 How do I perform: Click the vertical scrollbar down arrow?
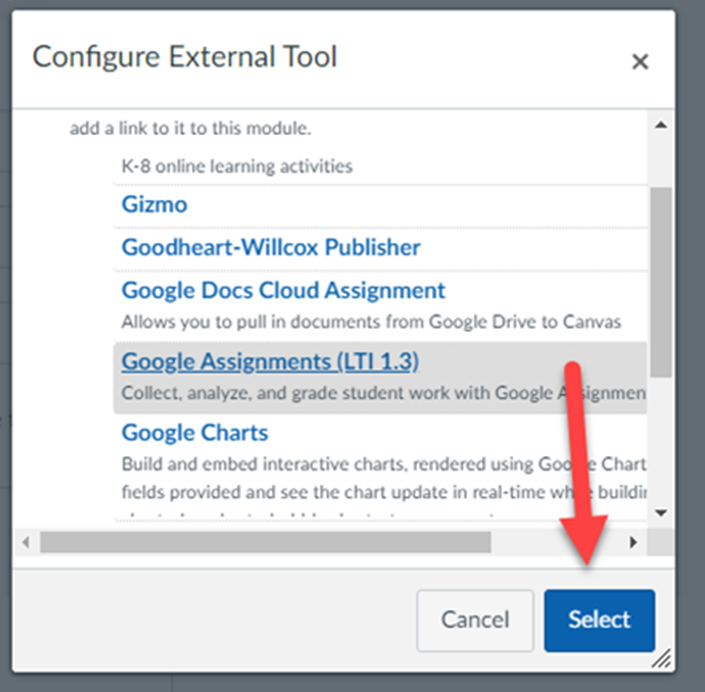pyautogui.click(x=660, y=512)
